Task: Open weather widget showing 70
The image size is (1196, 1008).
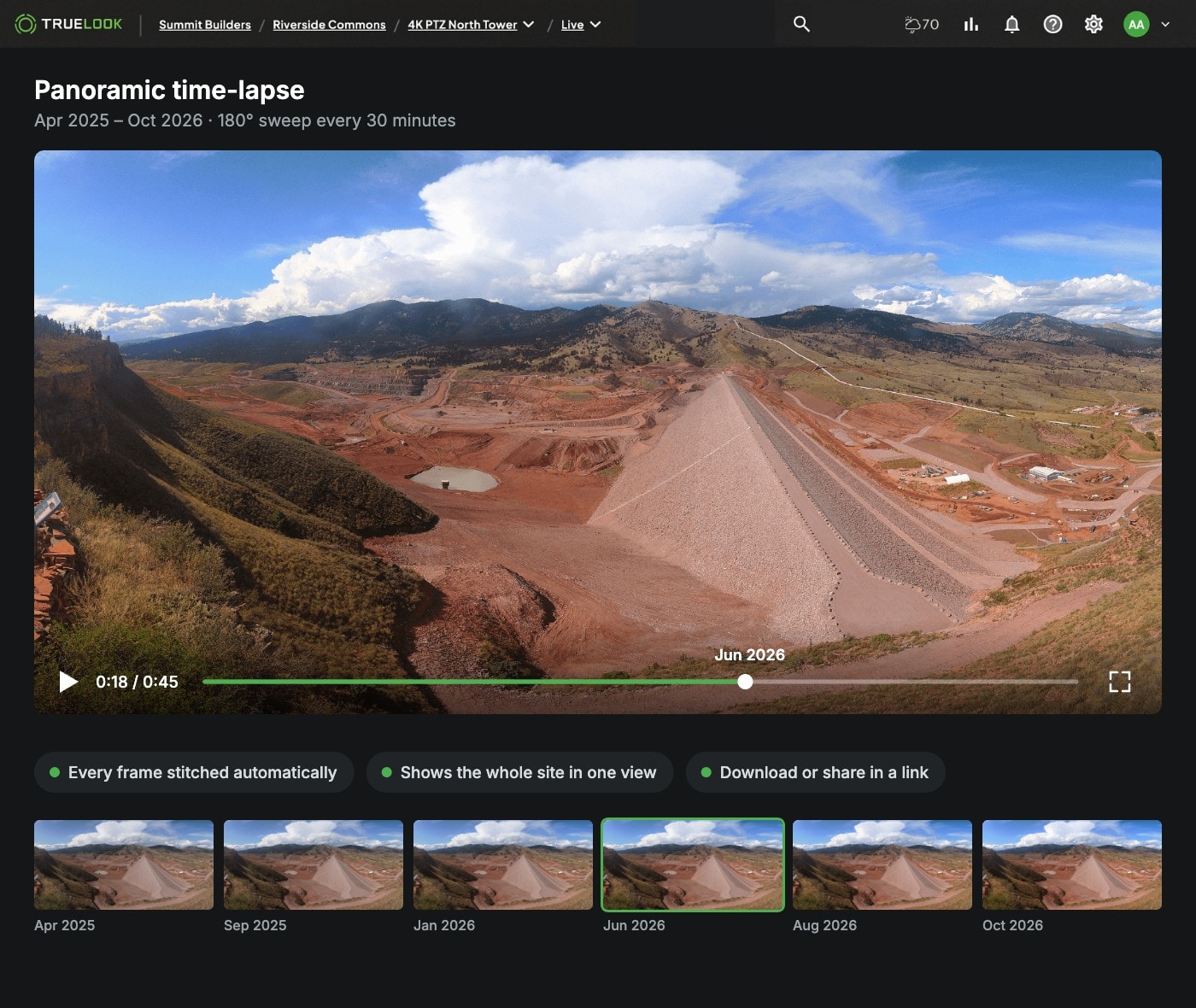Action: point(922,24)
